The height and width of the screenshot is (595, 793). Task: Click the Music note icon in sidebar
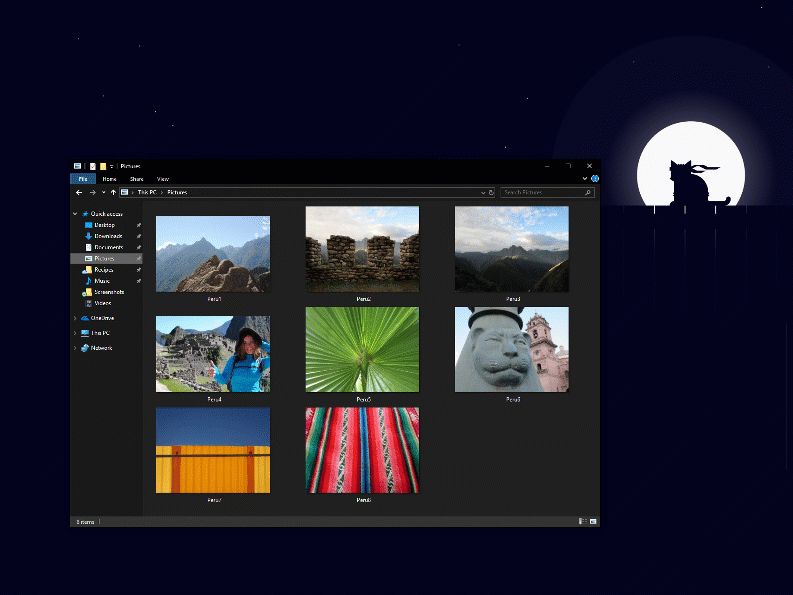pyautogui.click(x=89, y=281)
